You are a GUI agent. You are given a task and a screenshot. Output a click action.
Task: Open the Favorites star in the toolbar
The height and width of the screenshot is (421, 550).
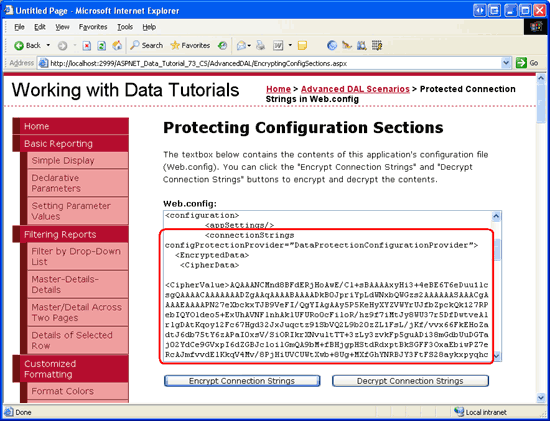pos(190,45)
